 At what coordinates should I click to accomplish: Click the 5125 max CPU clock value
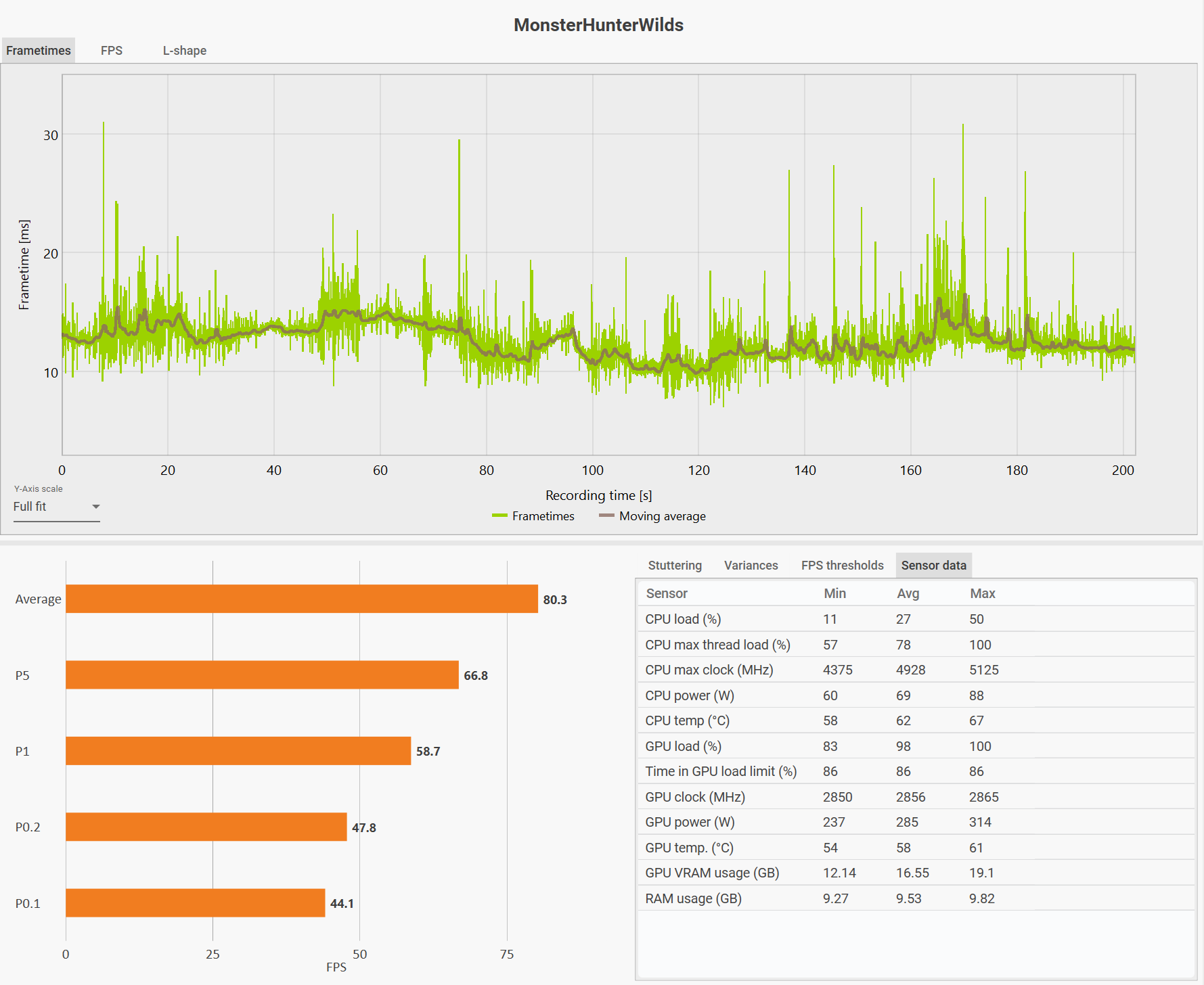click(x=984, y=670)
